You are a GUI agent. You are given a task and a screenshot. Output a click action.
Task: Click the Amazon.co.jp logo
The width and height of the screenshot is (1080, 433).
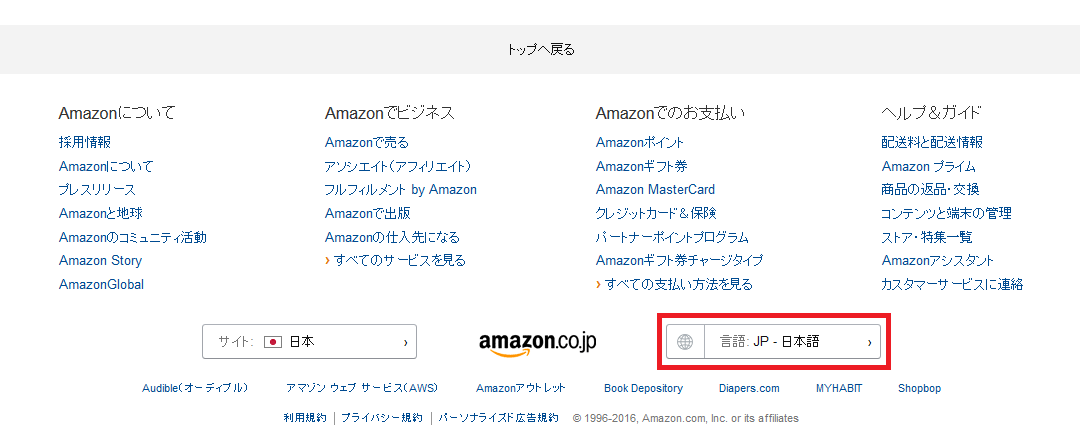coord(537,342)
